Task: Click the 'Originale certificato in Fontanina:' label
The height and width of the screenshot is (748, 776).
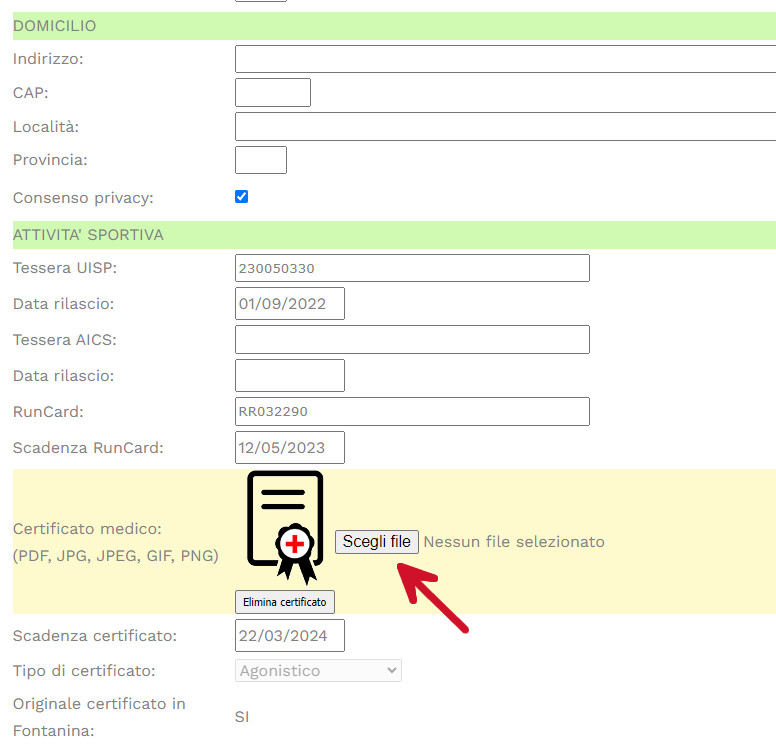Action: 99,717
